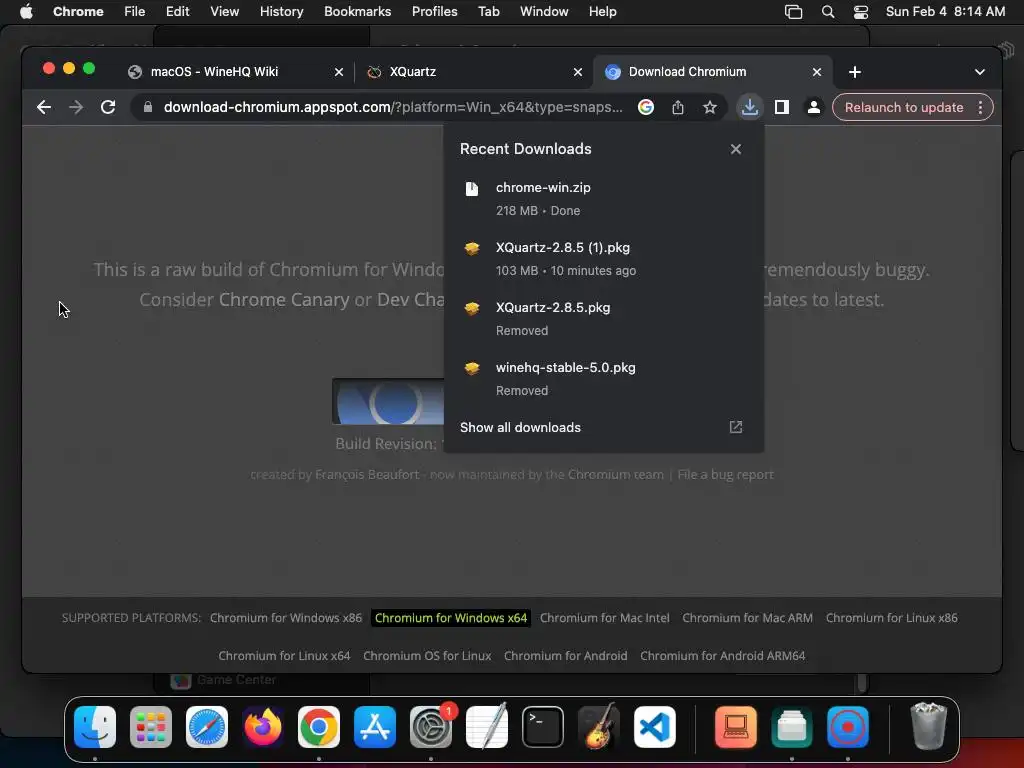
Task: Open the side panel icon
Action: click(x=781, y=107)
